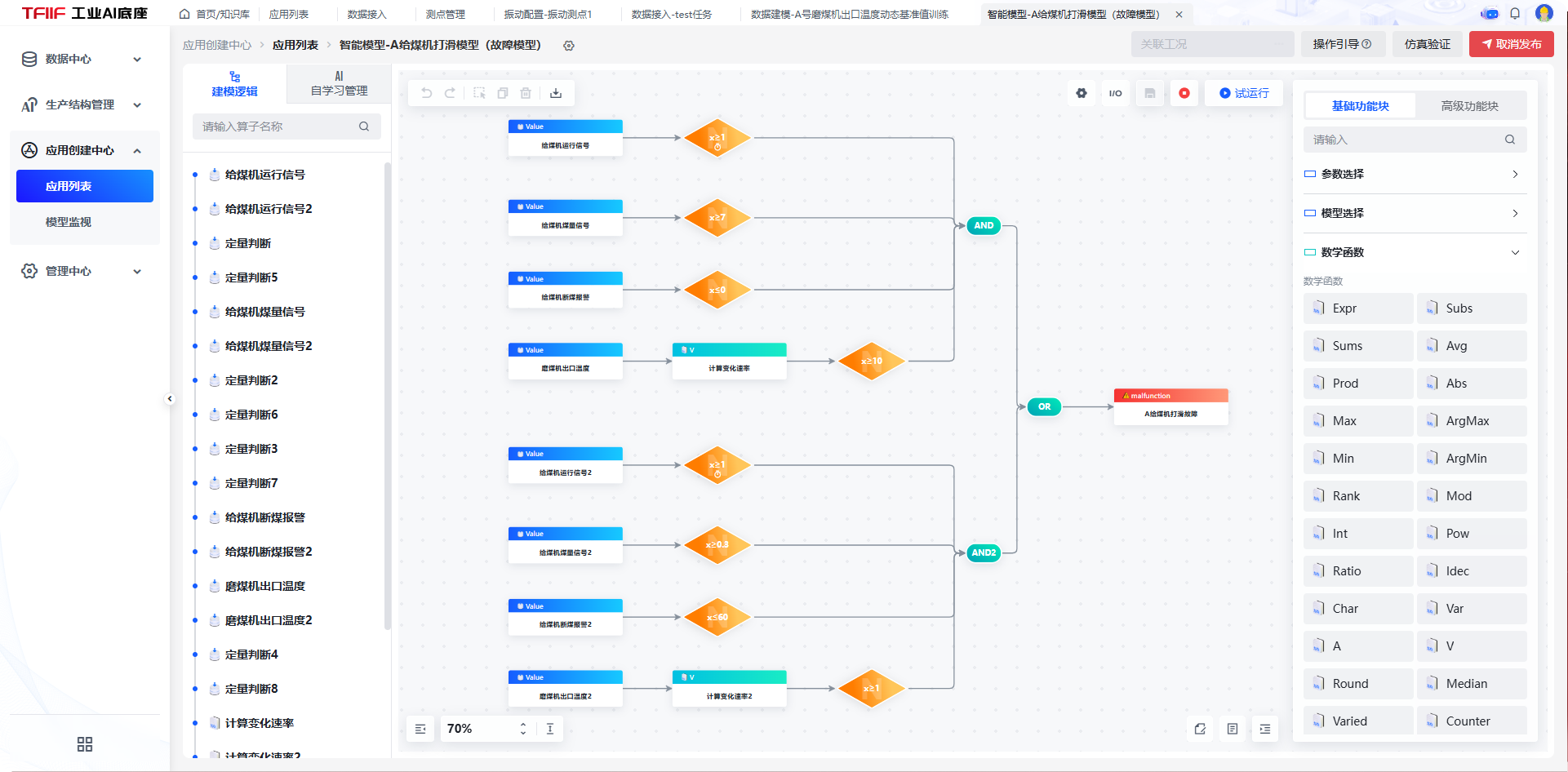Switch to the 高级功能块 tab

click(x=1469, y=106)
